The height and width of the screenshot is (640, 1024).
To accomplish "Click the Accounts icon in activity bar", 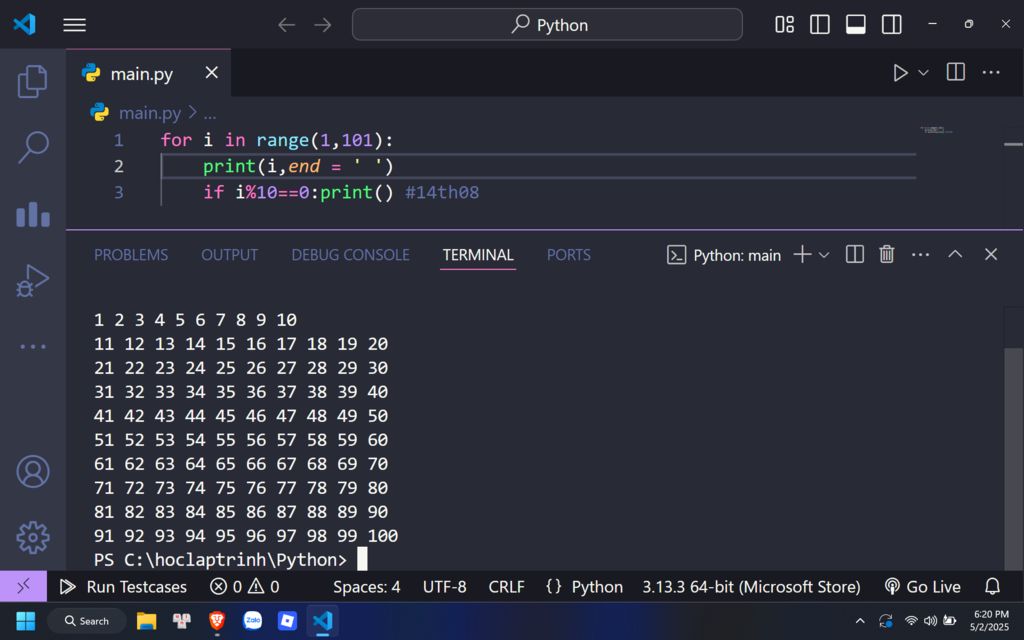I will pos(32,471).
